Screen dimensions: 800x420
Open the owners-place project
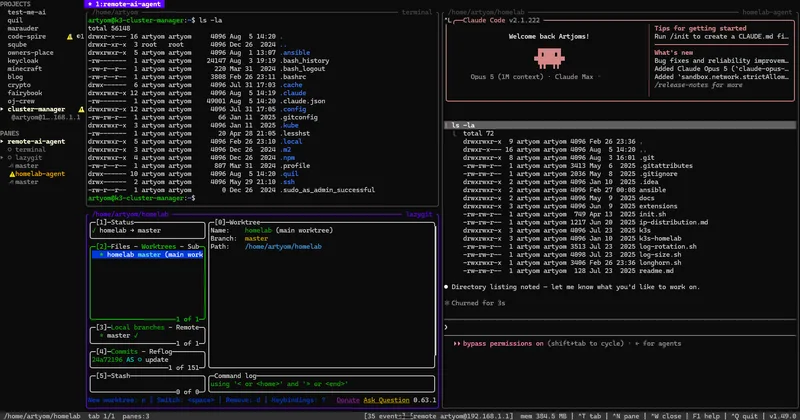(x=31, y=53)
